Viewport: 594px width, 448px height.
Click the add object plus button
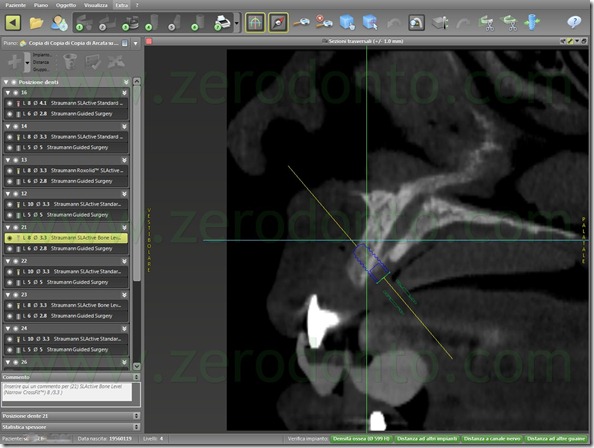[14, 62]
